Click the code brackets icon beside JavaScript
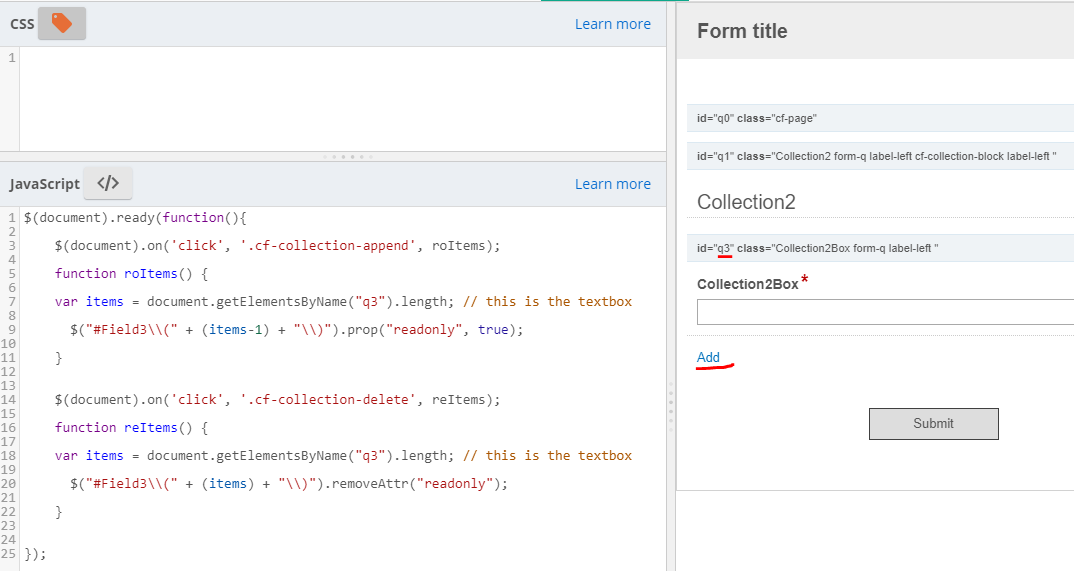Image resolution: width=1074 pixels, height=571 pixels. (x=108, y=183)
